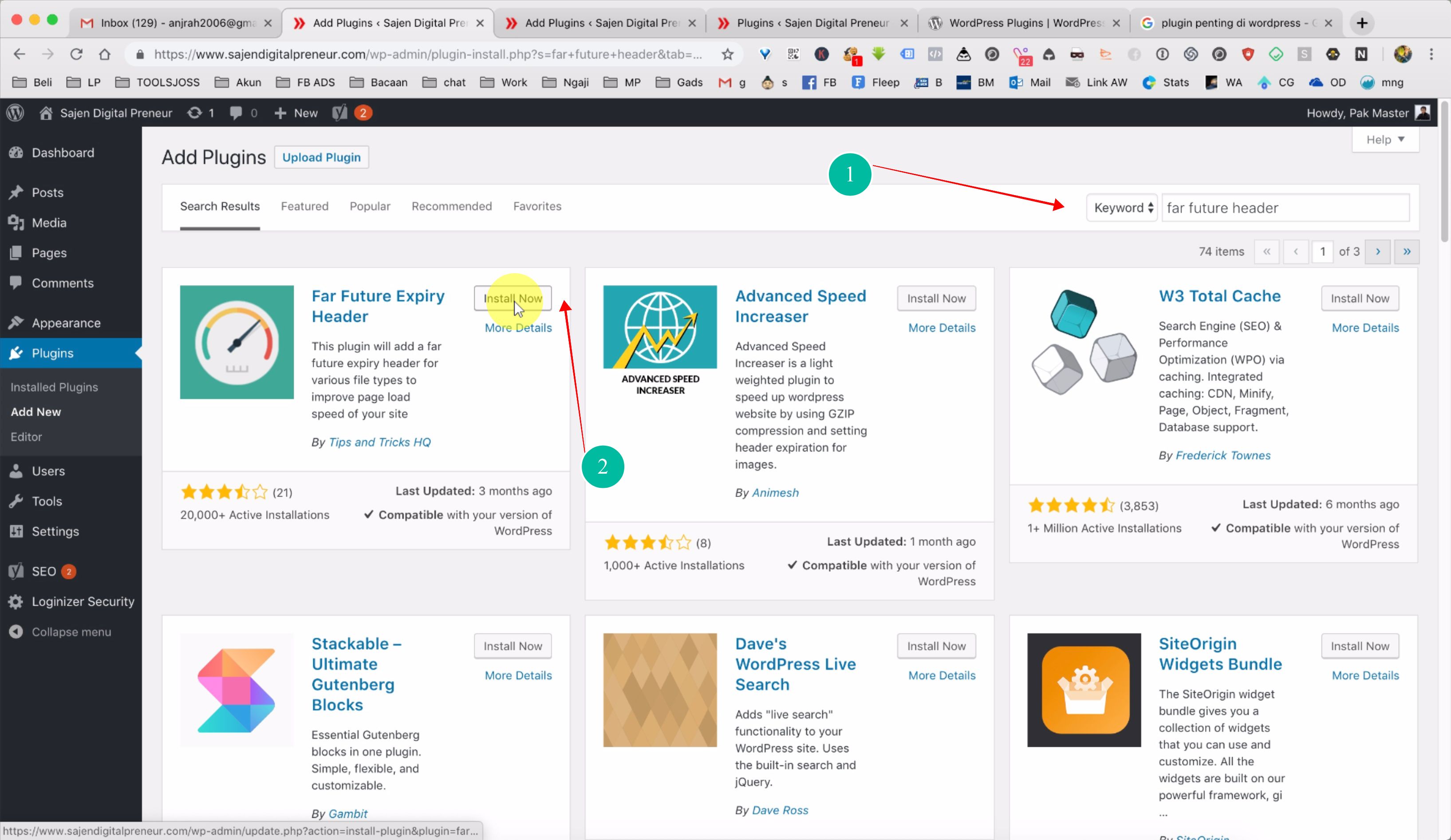Image resolution: width=1451 pixels, height=840 pixels.
Task: Click the browser home icon
Action: [104, 54]
